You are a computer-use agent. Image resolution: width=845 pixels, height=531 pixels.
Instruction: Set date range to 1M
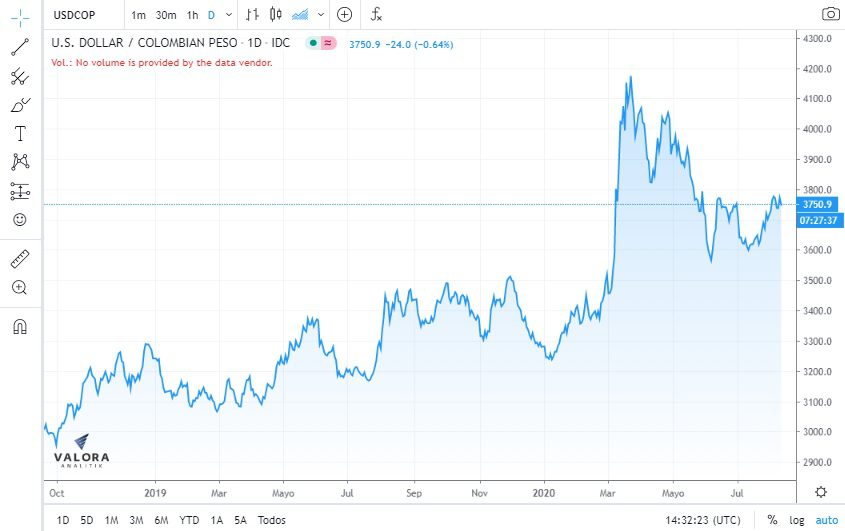click(x=111, y=520)
